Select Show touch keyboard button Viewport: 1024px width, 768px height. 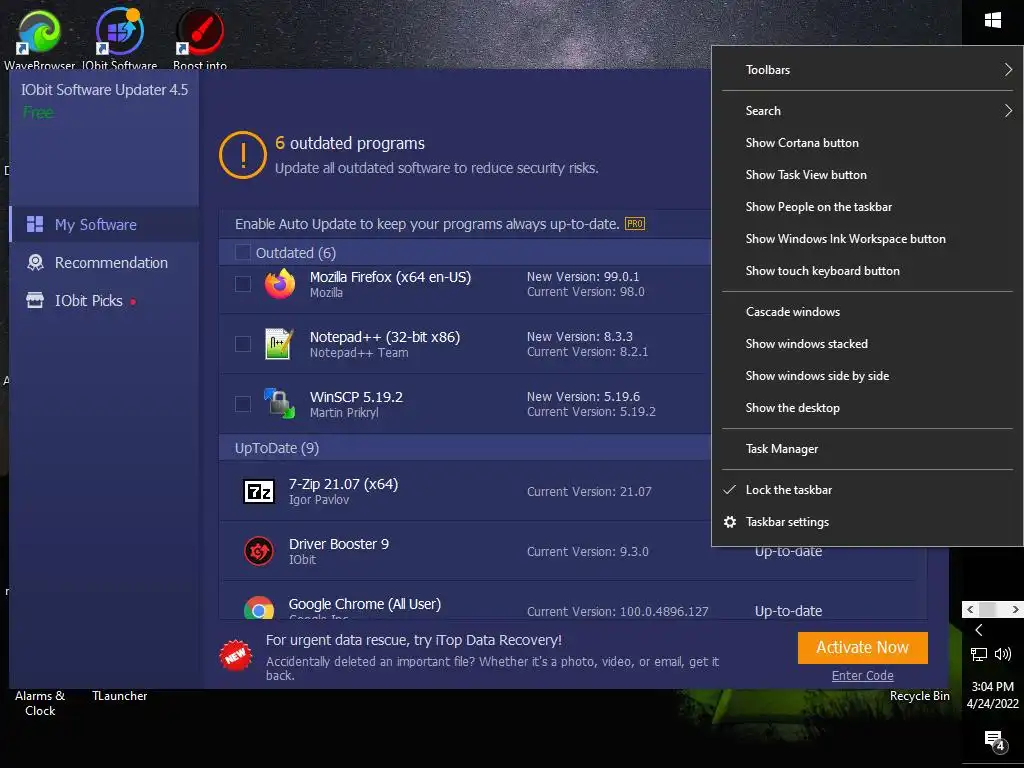tap(867, 271)
